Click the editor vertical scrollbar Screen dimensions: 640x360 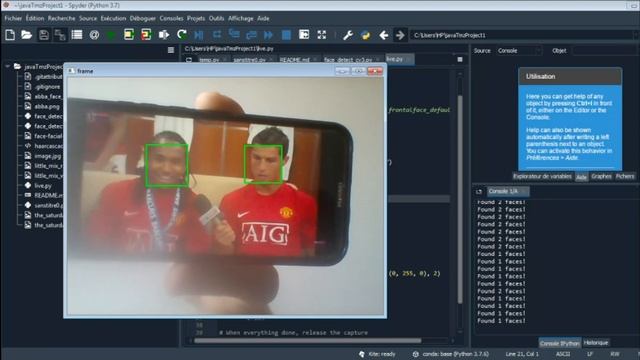click(x=460, y=200)
